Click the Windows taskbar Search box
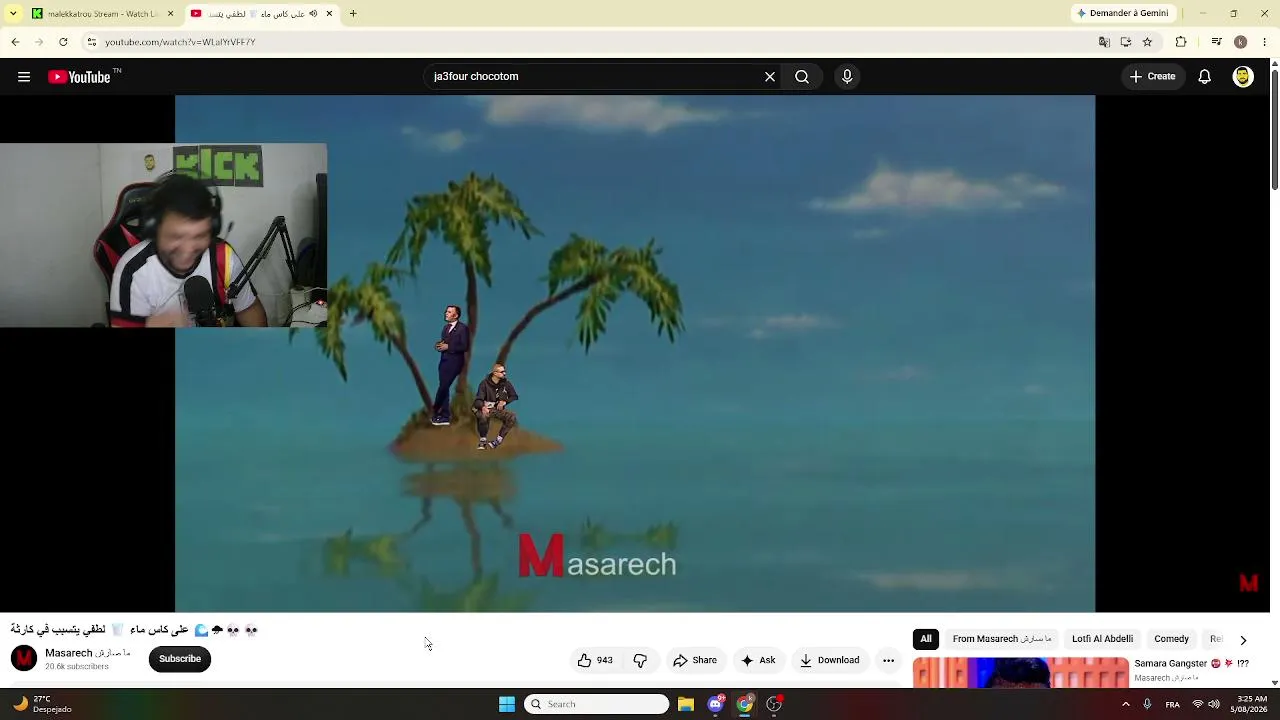Screen dimensions: 1280x720 point(597,704)
